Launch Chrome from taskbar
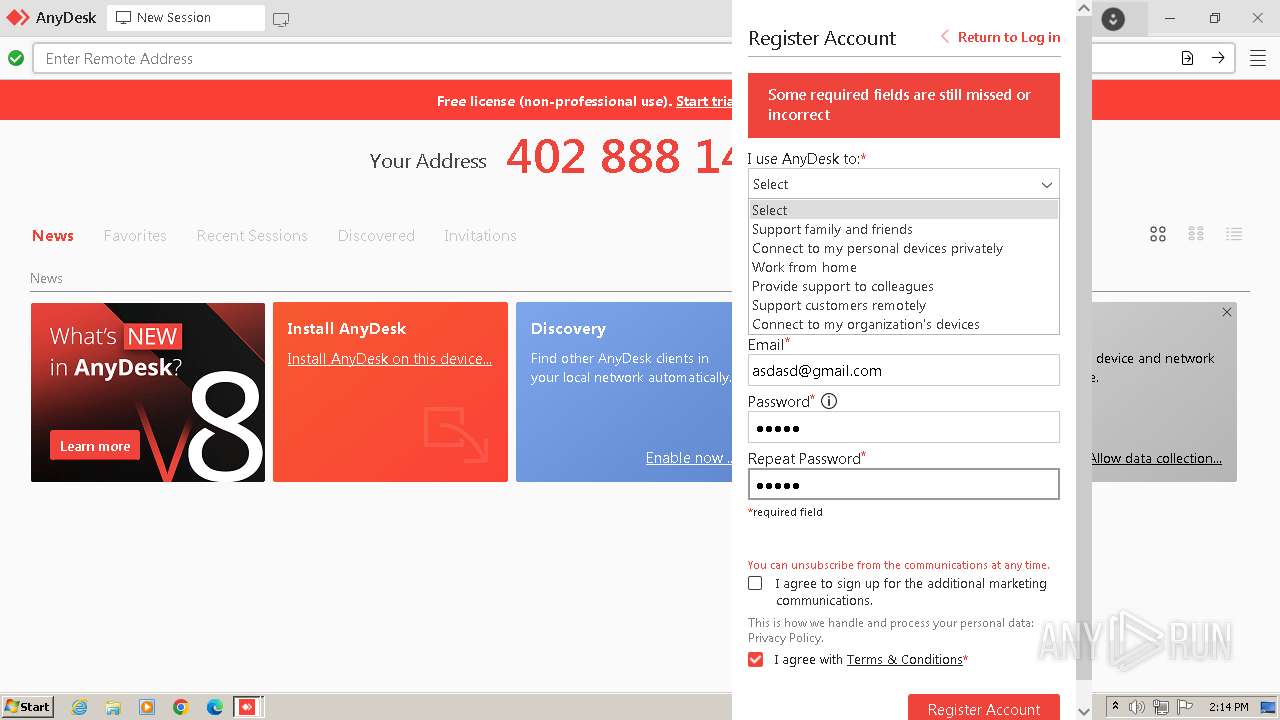The height and width of the screenshot is (720, 1280). click(181, 707)
